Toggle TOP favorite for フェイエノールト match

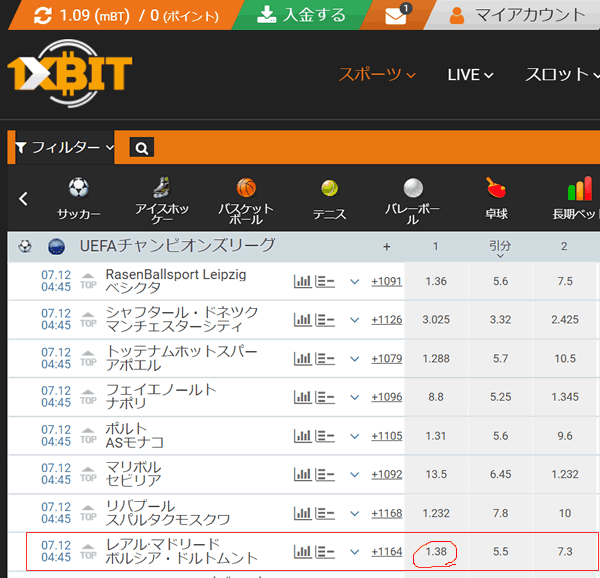tap(88, 397)
